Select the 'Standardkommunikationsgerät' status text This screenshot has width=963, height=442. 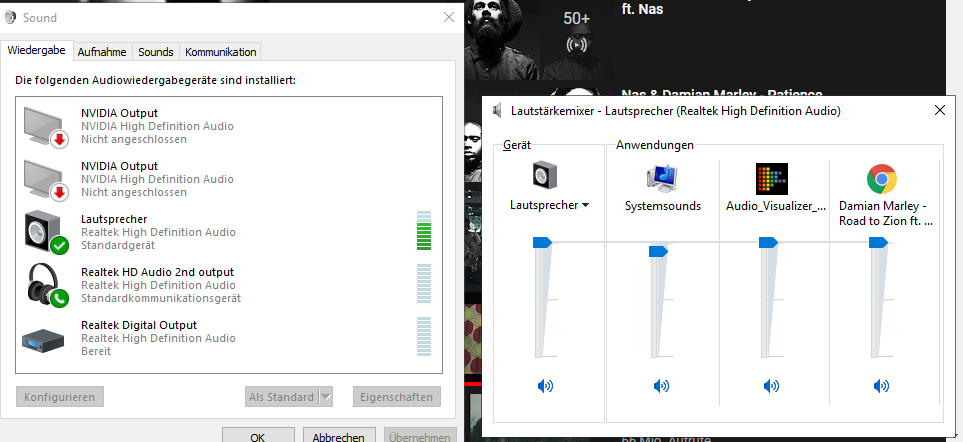pos(161,298)
